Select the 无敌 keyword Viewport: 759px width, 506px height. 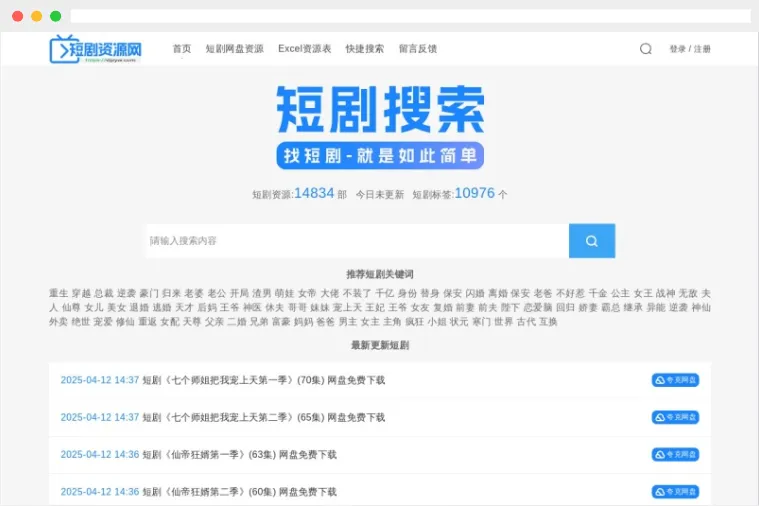click(x=688, y=293)
